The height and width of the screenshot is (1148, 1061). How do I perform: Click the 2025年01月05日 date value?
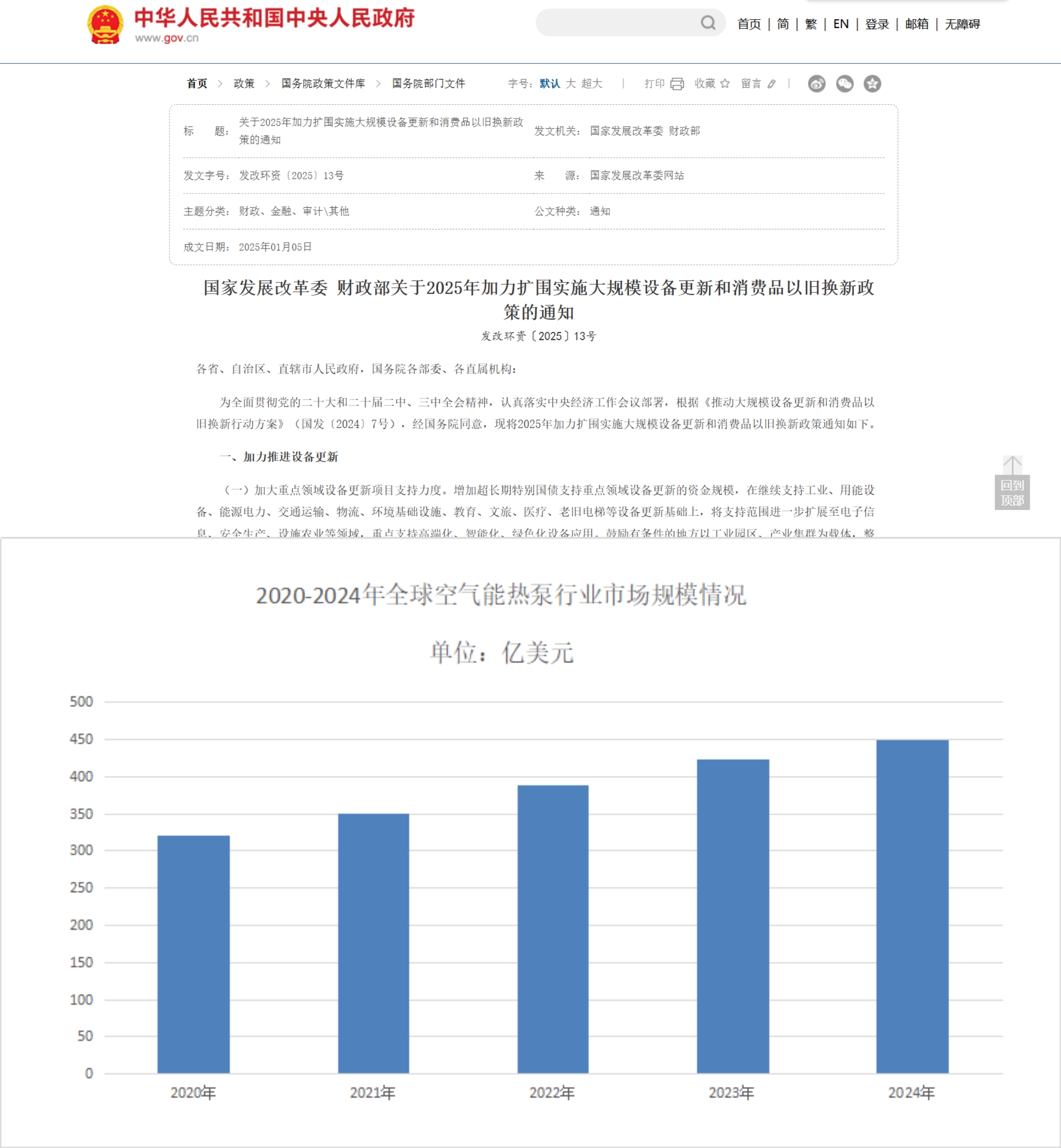click(276, 247)
